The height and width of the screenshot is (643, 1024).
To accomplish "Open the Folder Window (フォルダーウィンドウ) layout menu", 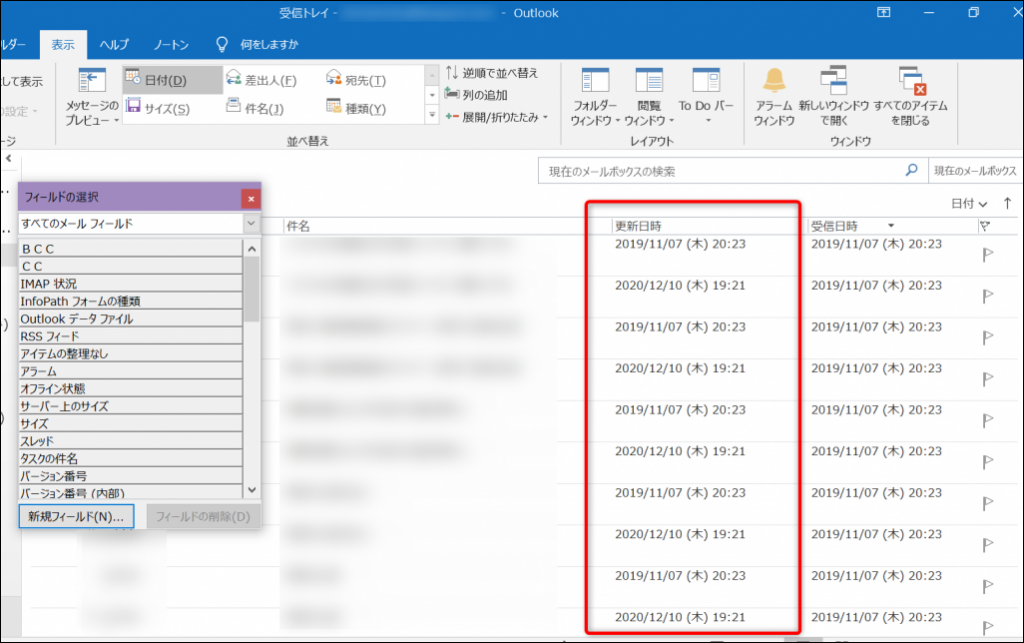I will (595, 97).
